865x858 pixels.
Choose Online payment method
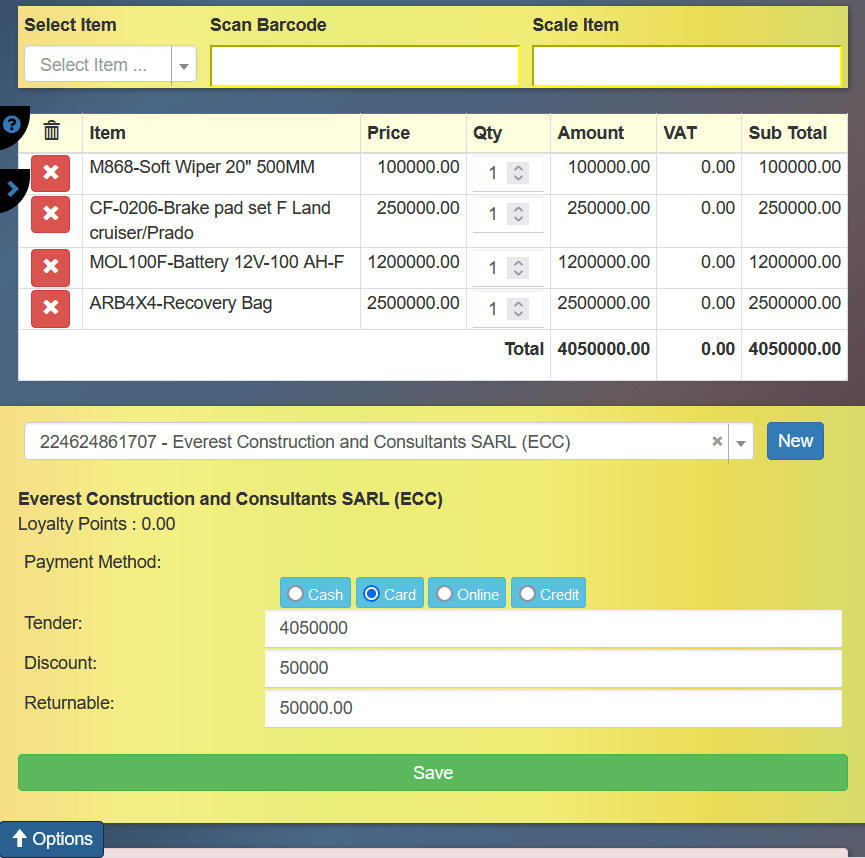point(466,594)
